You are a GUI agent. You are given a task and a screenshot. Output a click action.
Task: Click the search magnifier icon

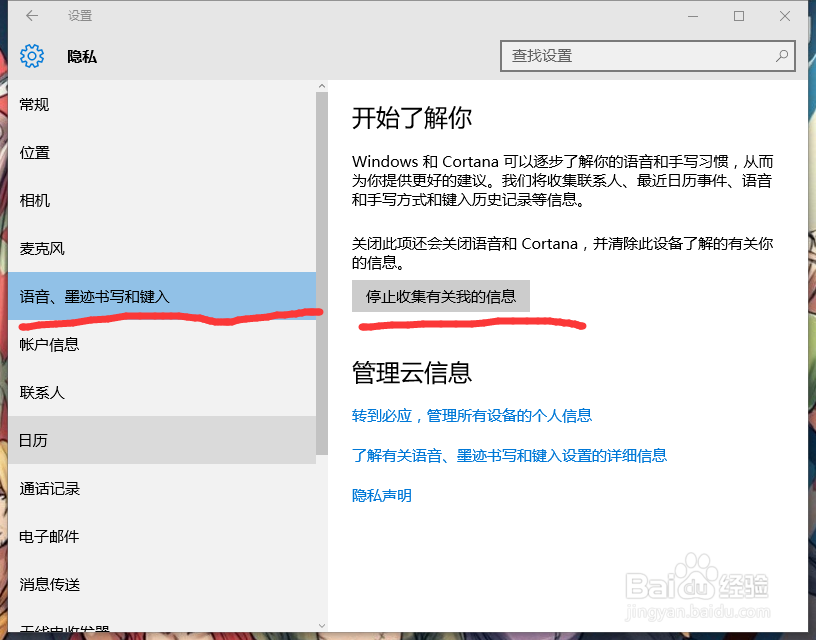[x=781, y=56]
